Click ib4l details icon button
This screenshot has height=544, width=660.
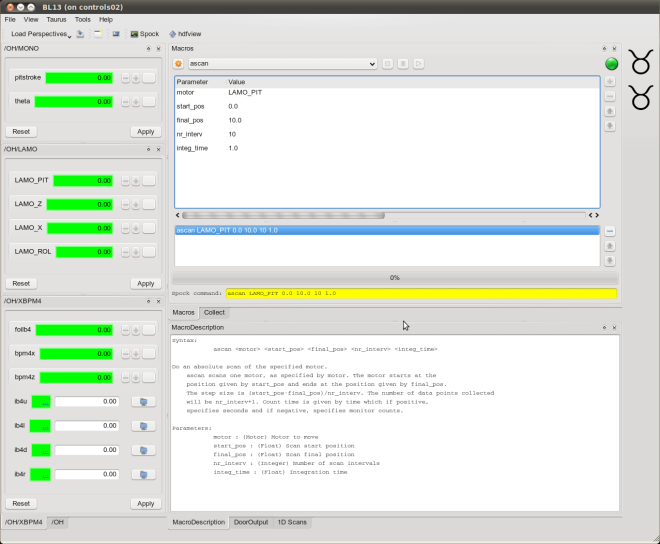coord(144,426)
